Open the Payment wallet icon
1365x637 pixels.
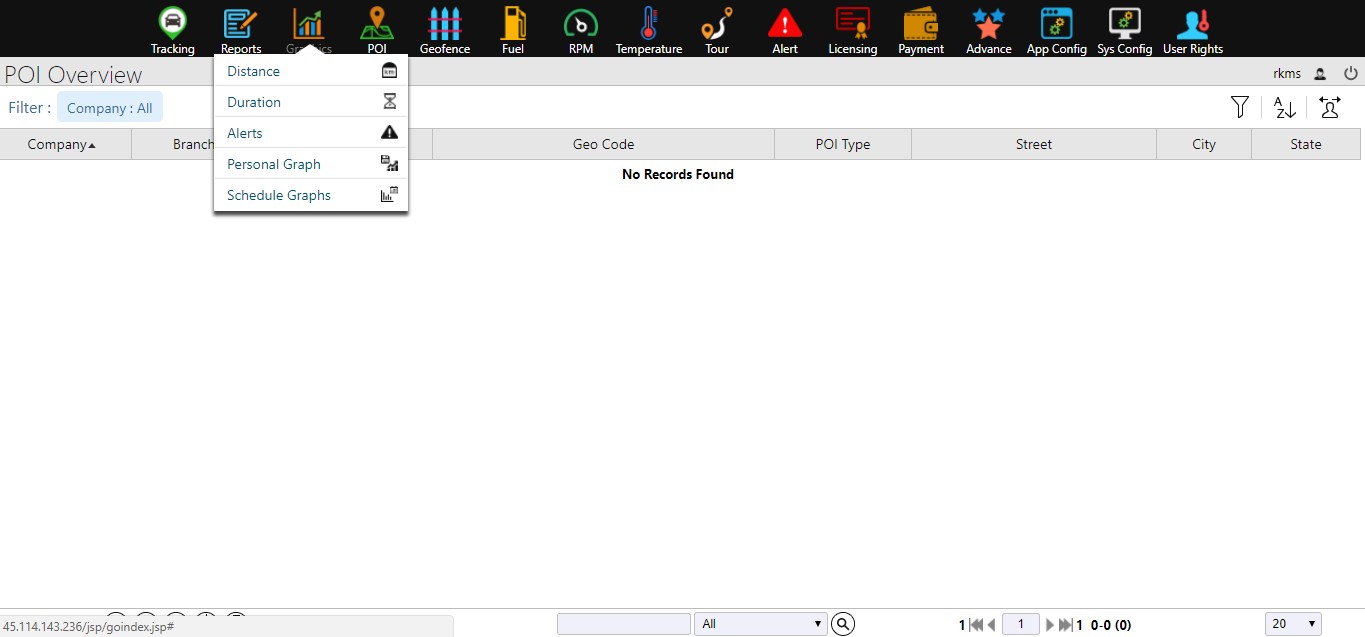[921, 24]
